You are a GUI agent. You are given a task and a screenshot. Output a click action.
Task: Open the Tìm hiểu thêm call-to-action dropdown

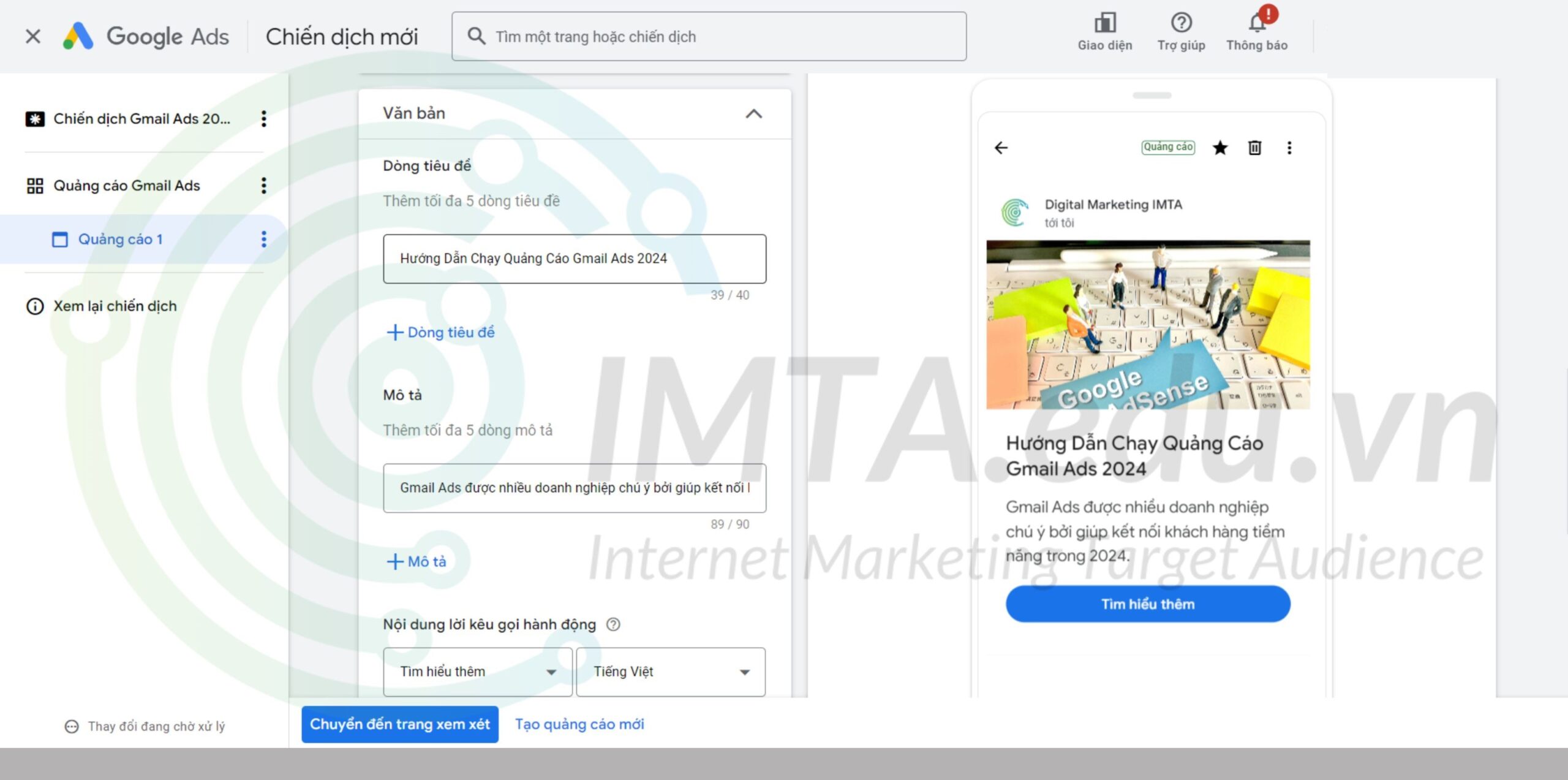click(x=478, y=672)
